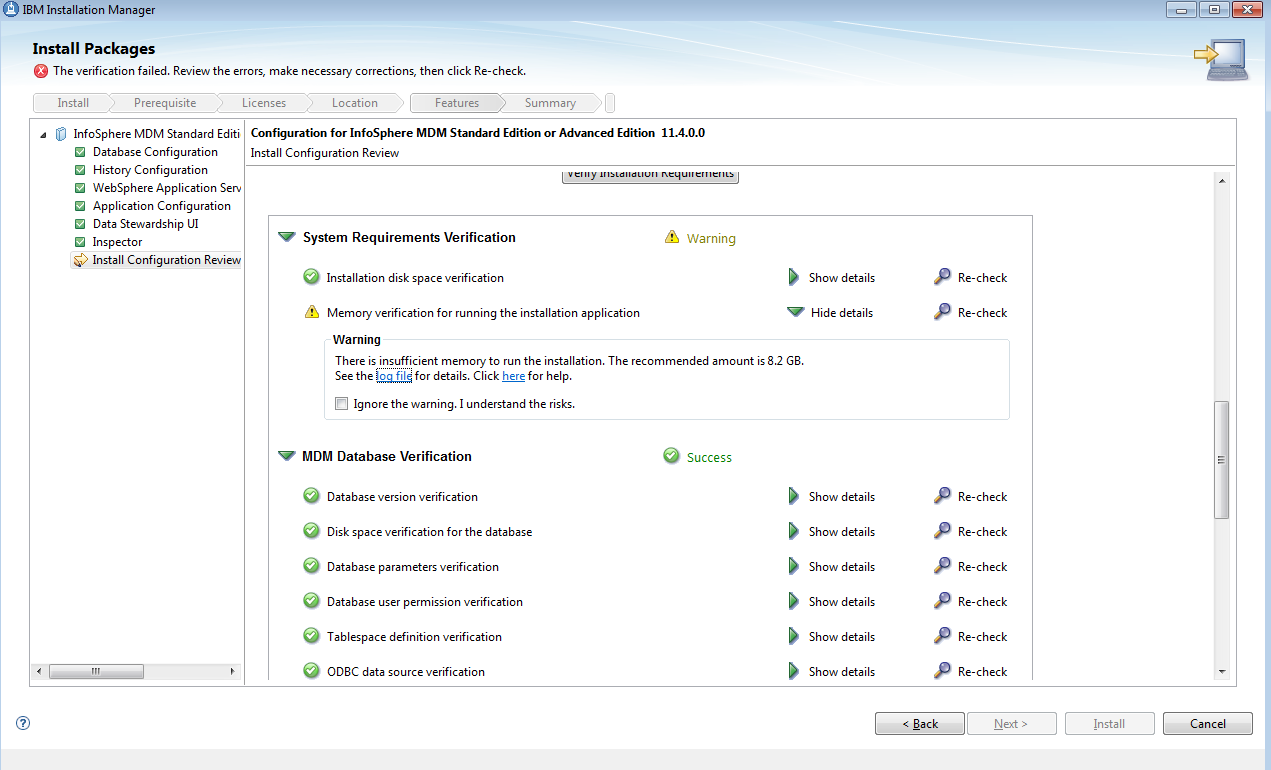
Task: Click green success icon beside Installation disk space verification
Action: 311,277
